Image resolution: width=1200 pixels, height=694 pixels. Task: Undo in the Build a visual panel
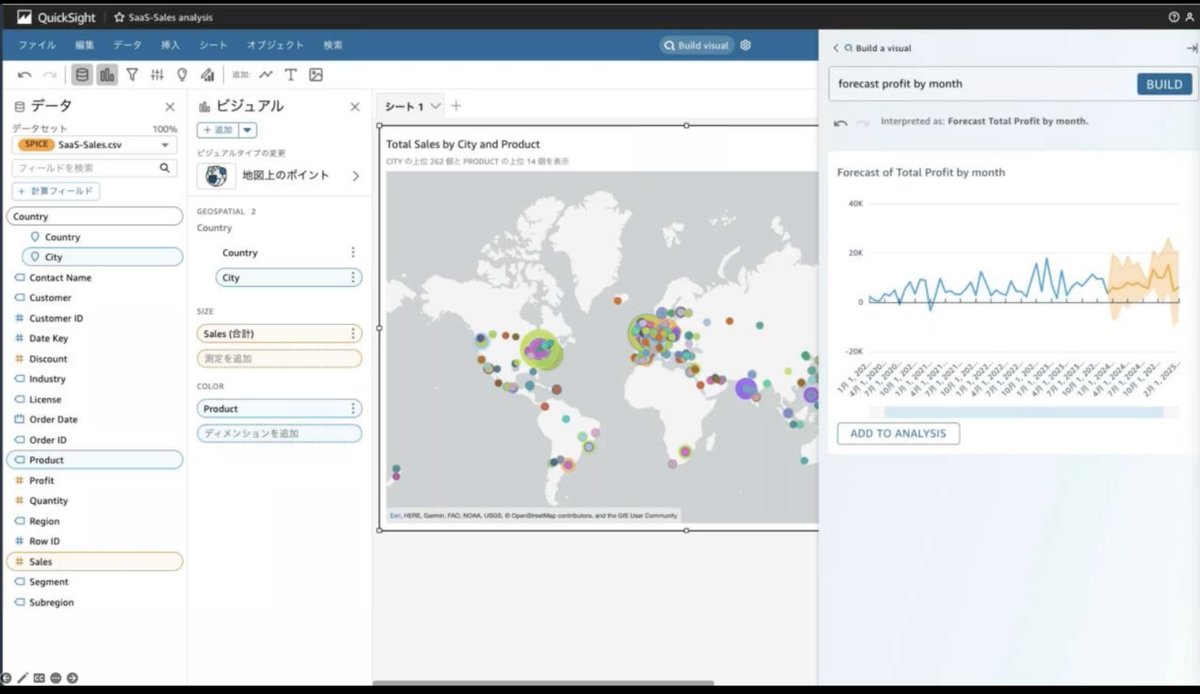click(841, 123)
